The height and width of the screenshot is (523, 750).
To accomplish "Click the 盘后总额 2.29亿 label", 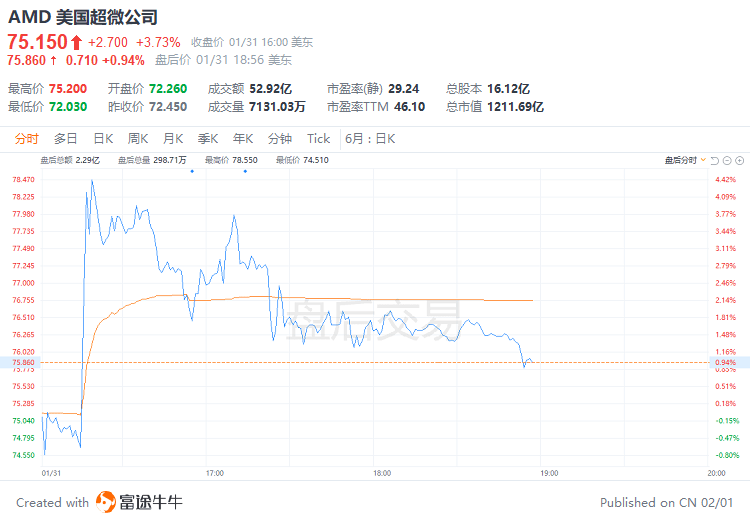I will coord(70,160).
